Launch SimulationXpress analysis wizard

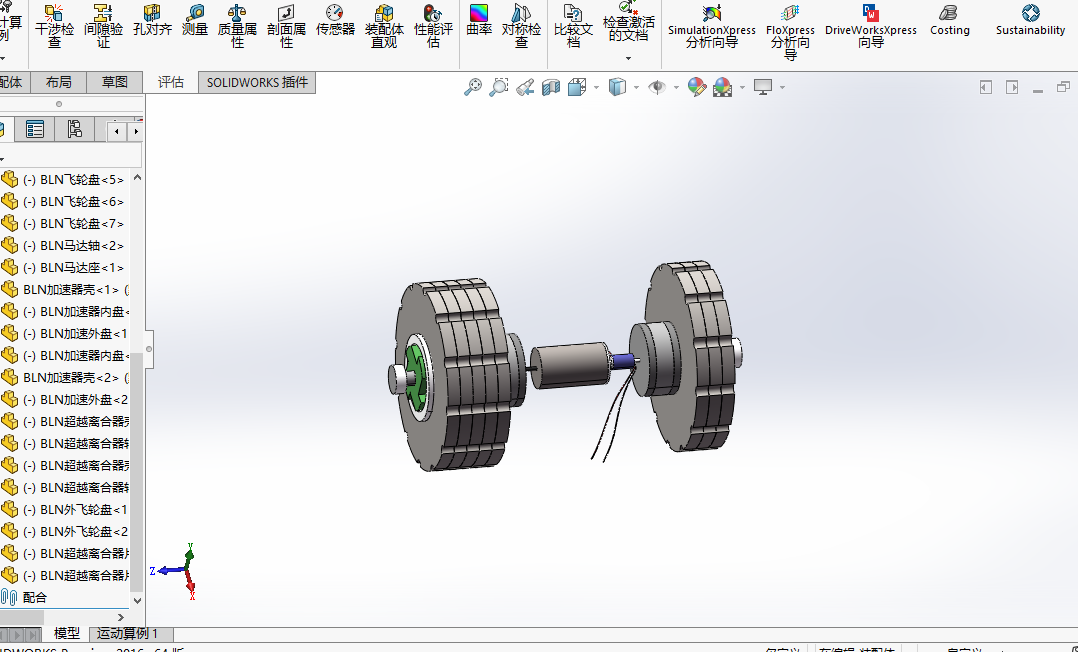[712, 26]
